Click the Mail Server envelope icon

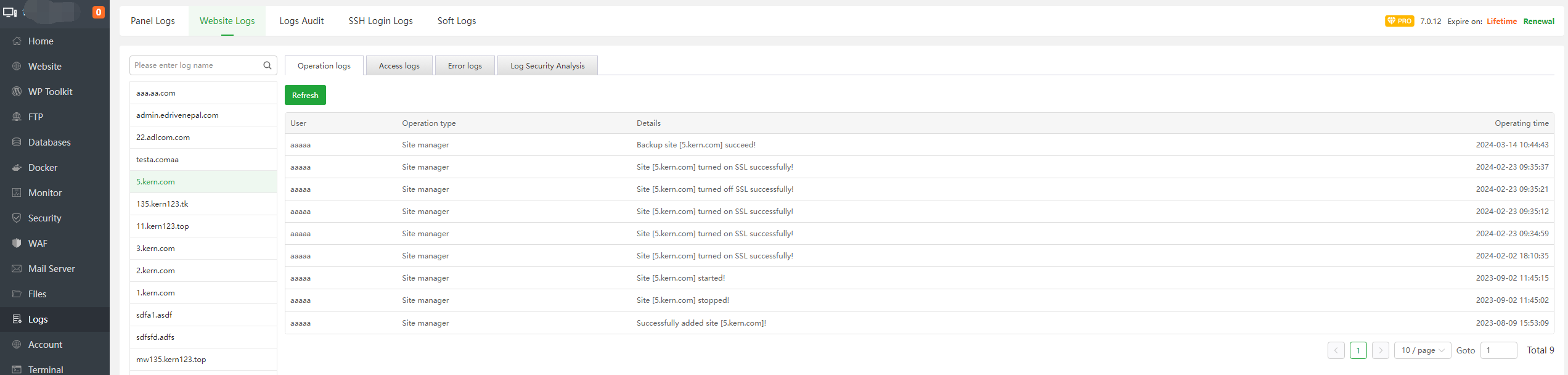pos(17,269)
